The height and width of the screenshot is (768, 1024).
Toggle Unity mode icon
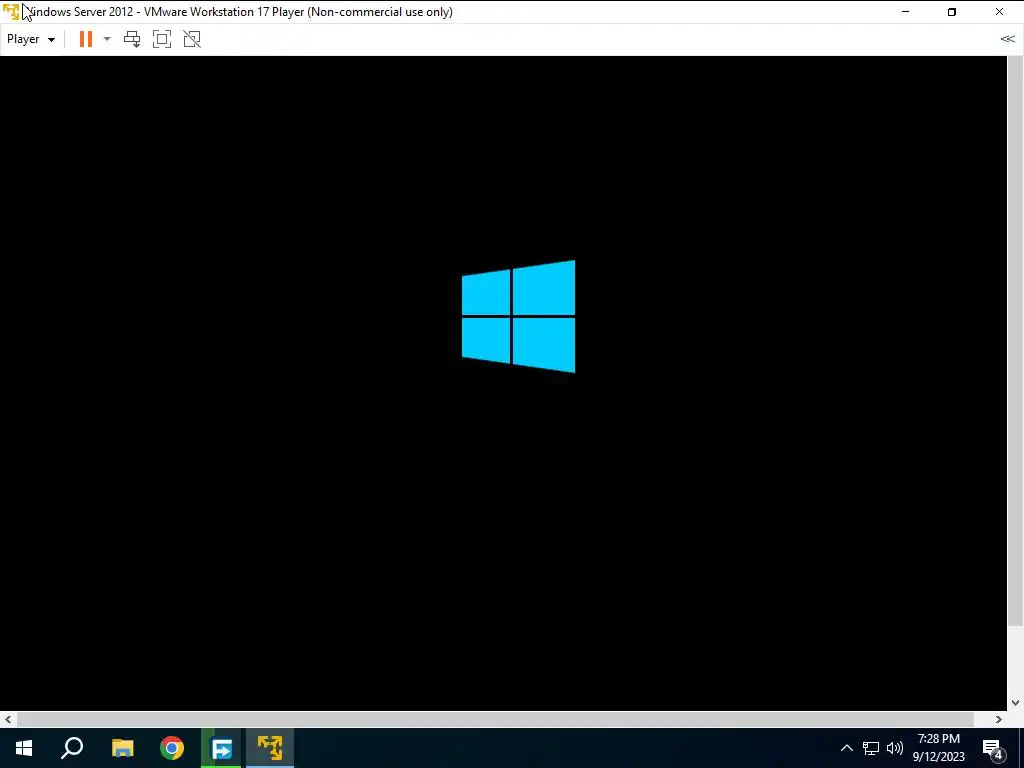coord(192,39)
